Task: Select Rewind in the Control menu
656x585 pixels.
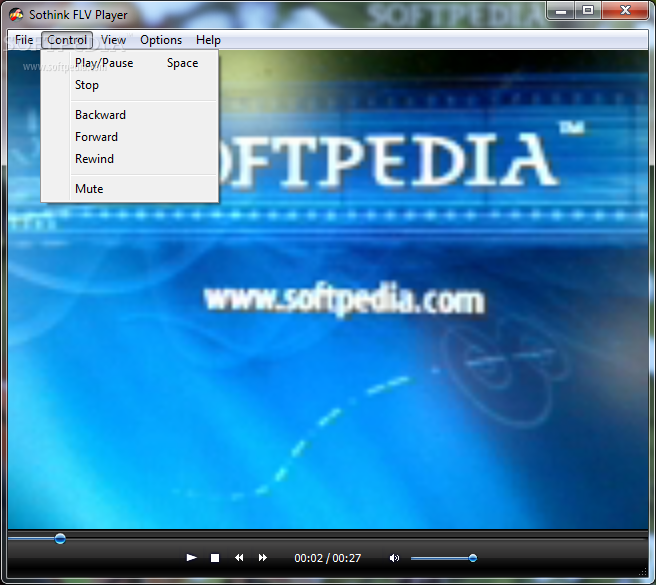Action: point(130,159)
